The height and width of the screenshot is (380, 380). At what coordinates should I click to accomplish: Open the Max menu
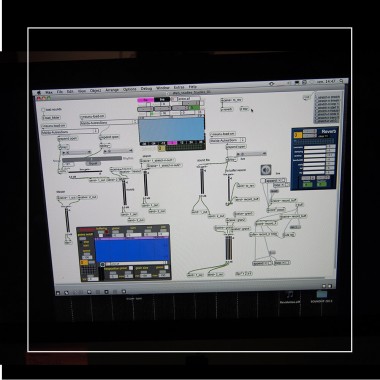[49, 92]
